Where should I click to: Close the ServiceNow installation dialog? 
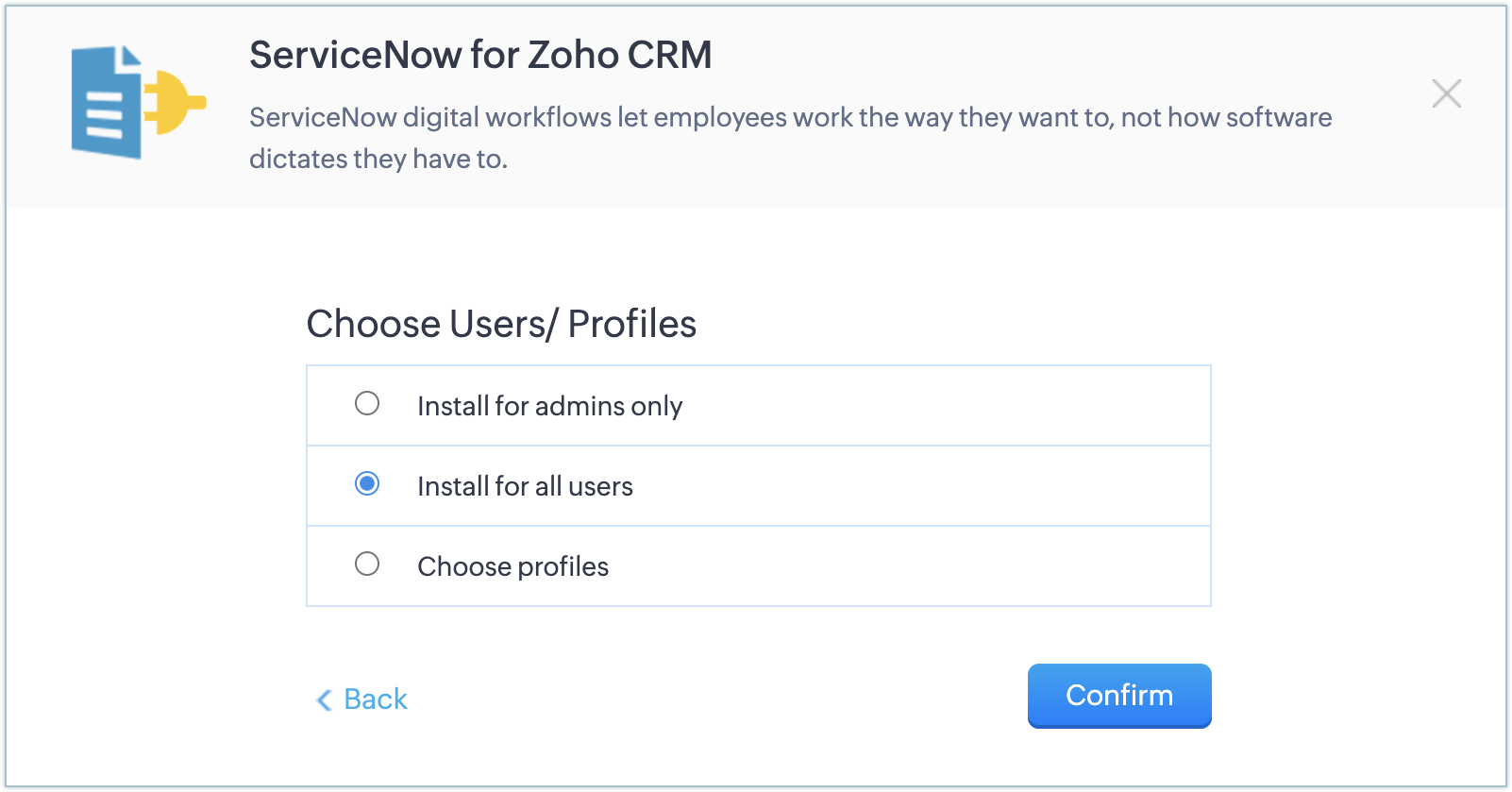pos(1446,93)
